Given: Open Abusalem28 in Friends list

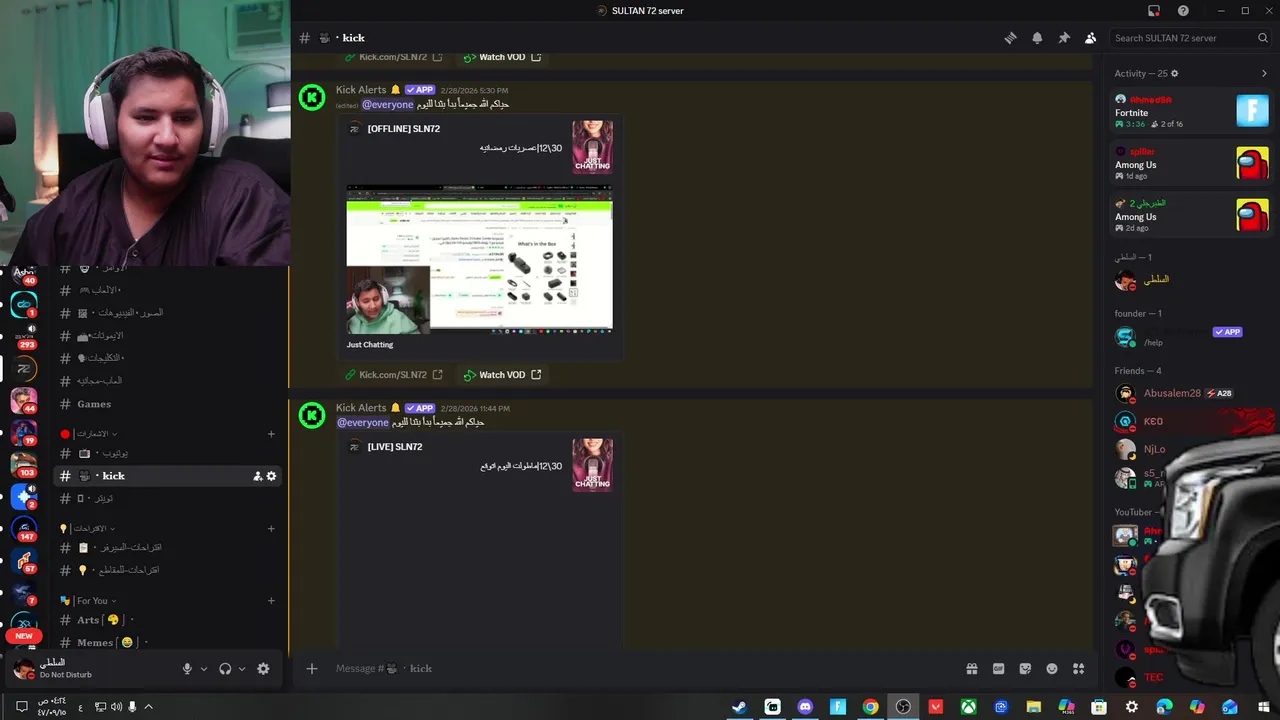Looking at the screenshot, I should (x=1191, y=393).
